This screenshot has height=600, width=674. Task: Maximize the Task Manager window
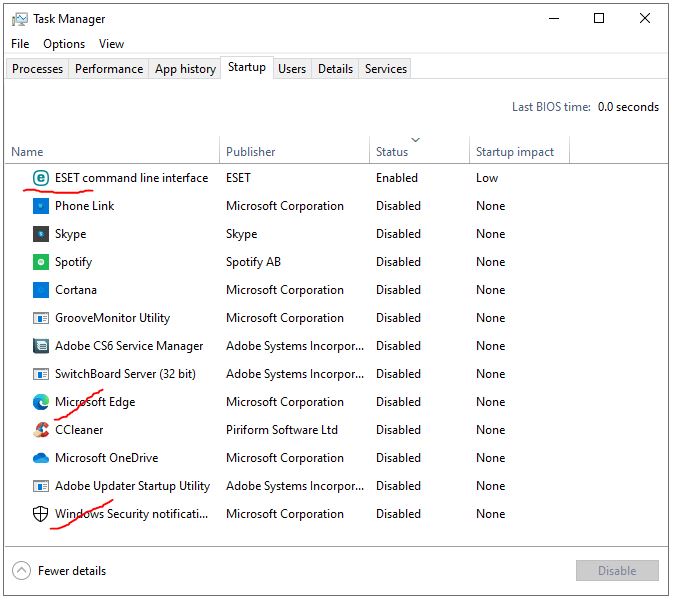point(599,18)
